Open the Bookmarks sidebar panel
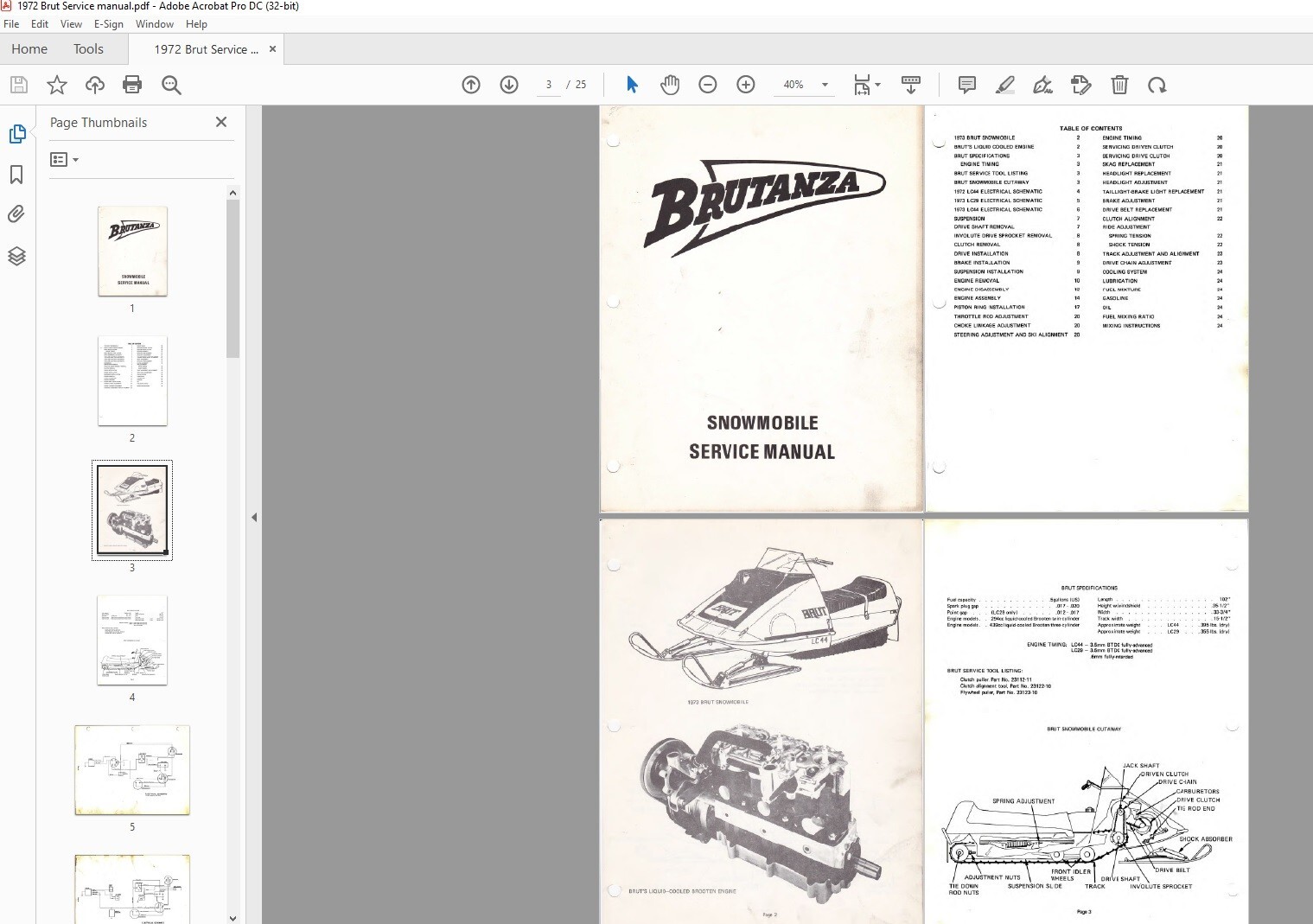Screen dimensions: 1313x924 click(x=17, y=175)
